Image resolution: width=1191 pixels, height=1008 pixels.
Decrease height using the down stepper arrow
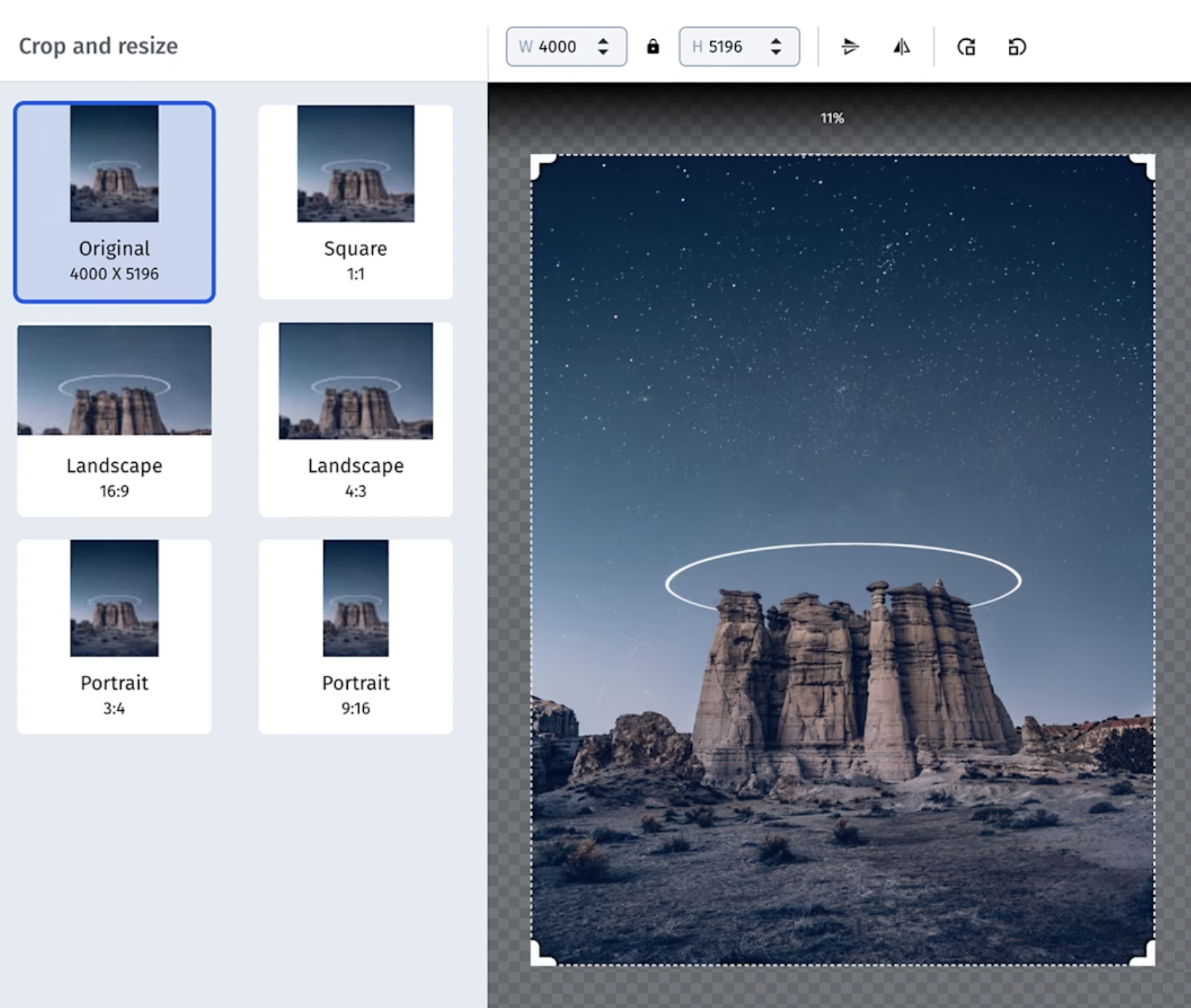pyautogui.click(x=776, y=52)
